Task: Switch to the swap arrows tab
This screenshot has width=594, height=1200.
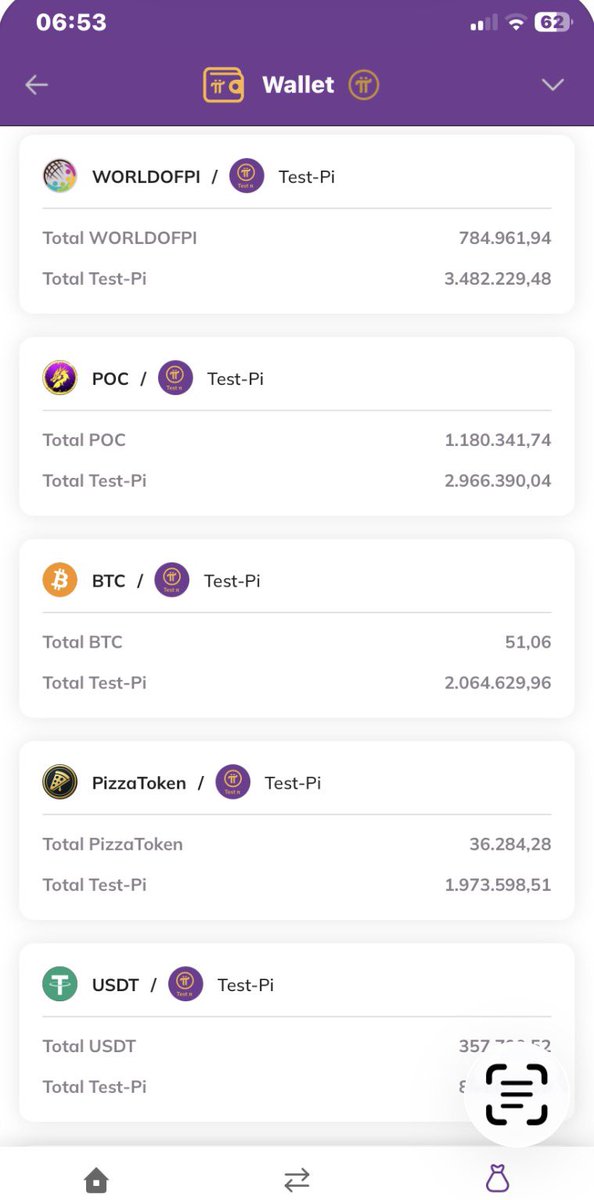Action: tap(297, 1180)
